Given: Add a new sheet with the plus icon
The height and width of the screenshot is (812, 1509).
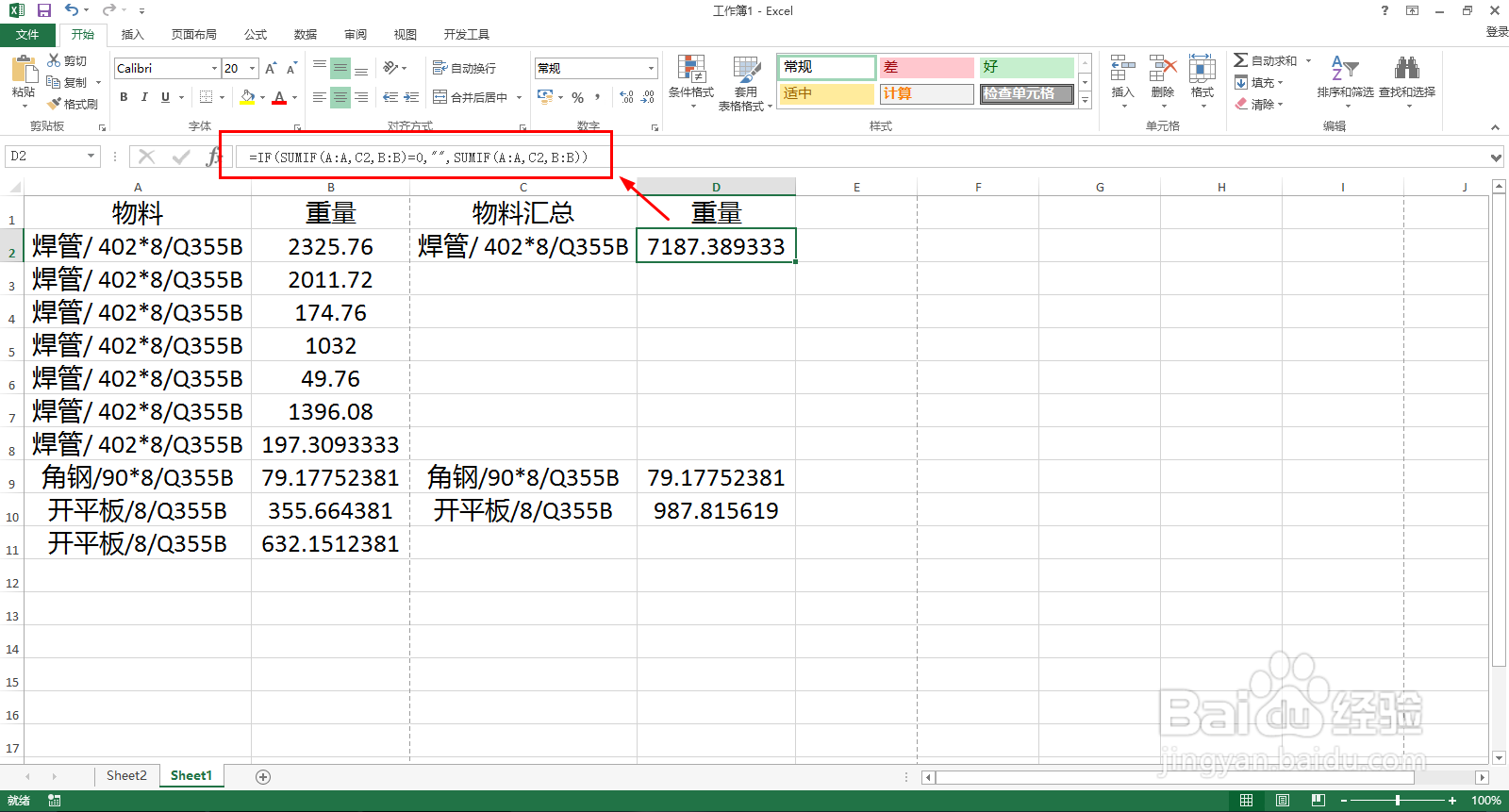Looking at the screenshot, I should [263, 777].
